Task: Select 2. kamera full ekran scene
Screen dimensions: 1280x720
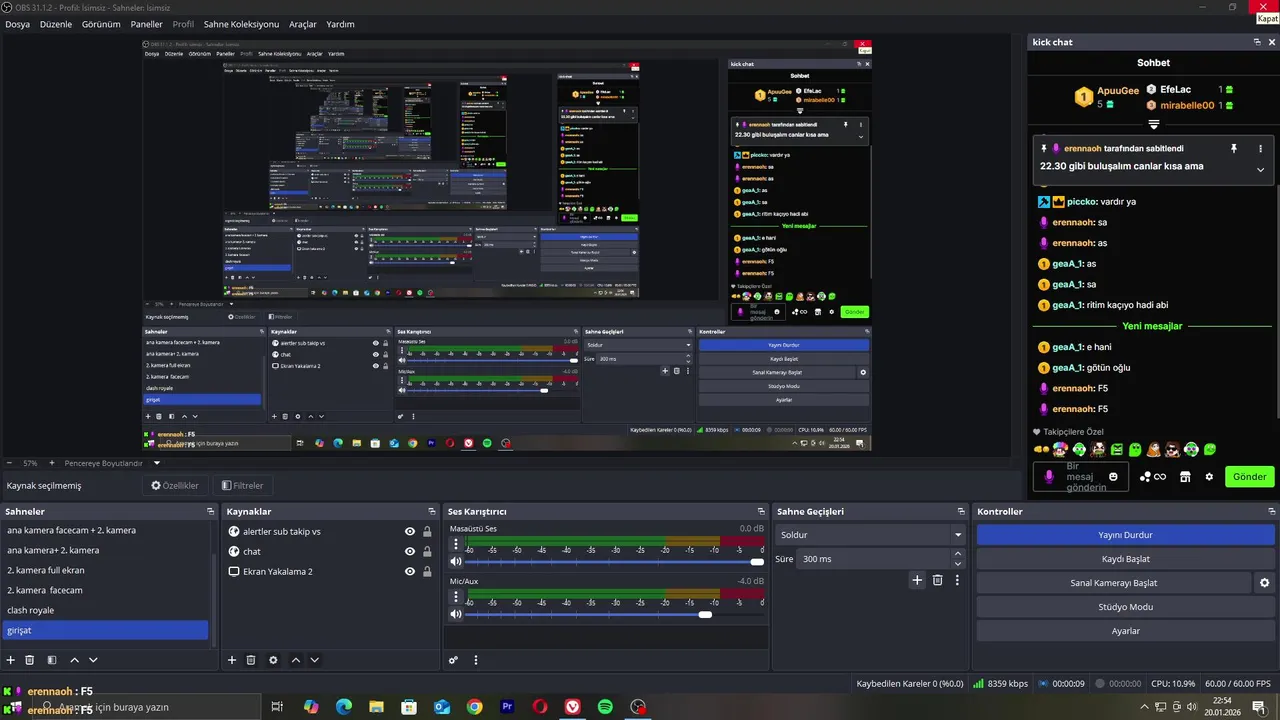Action: pos(105,570)
